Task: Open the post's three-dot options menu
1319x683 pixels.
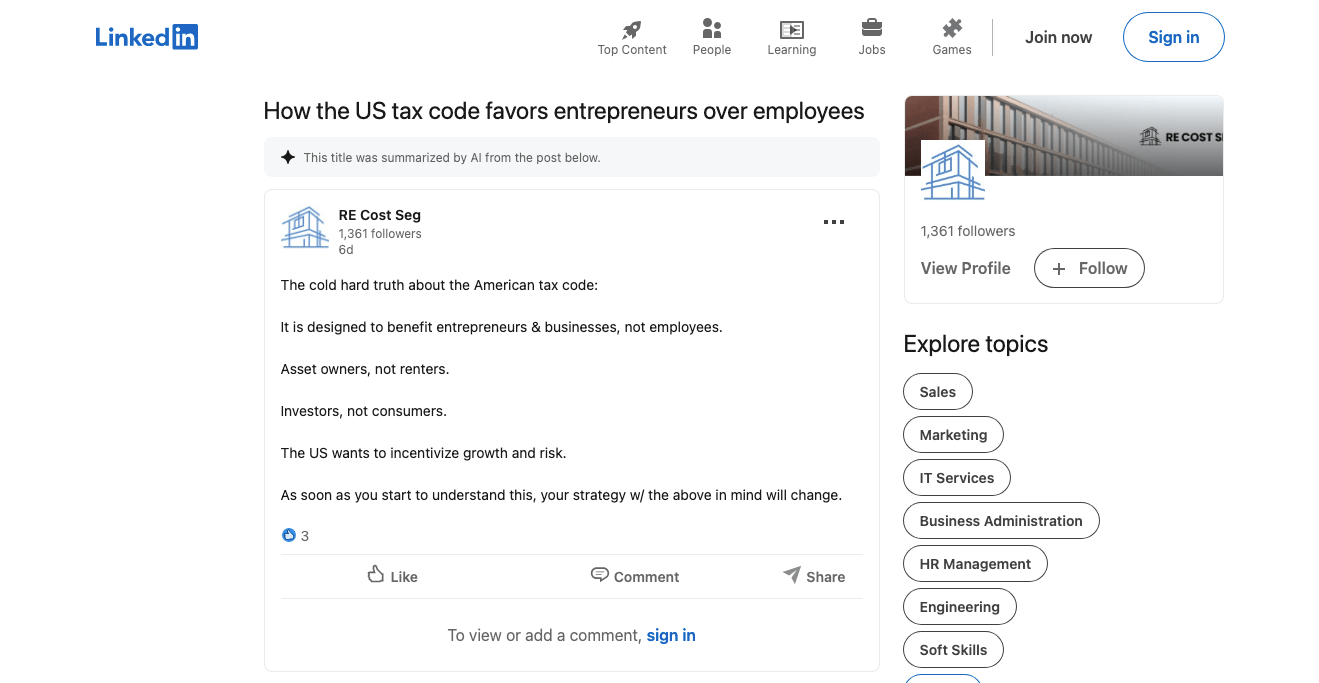Action: click(x=833, y=222)
